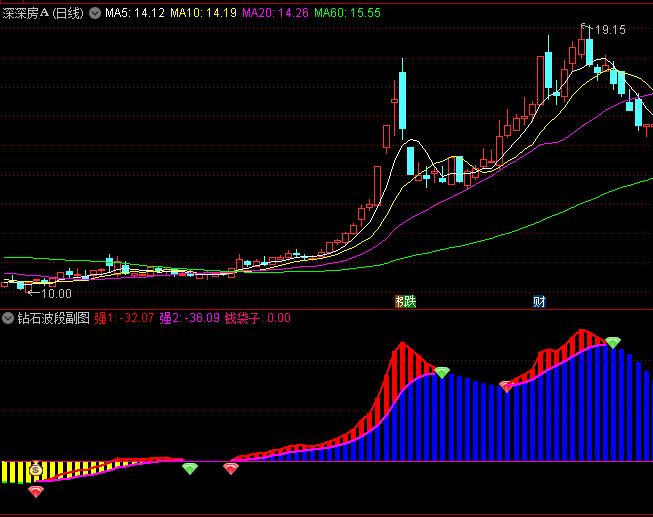Viewport: 653px width, 517px height.
Task: Click the green diamond at the second peak
Action: (x=613, y=343)
